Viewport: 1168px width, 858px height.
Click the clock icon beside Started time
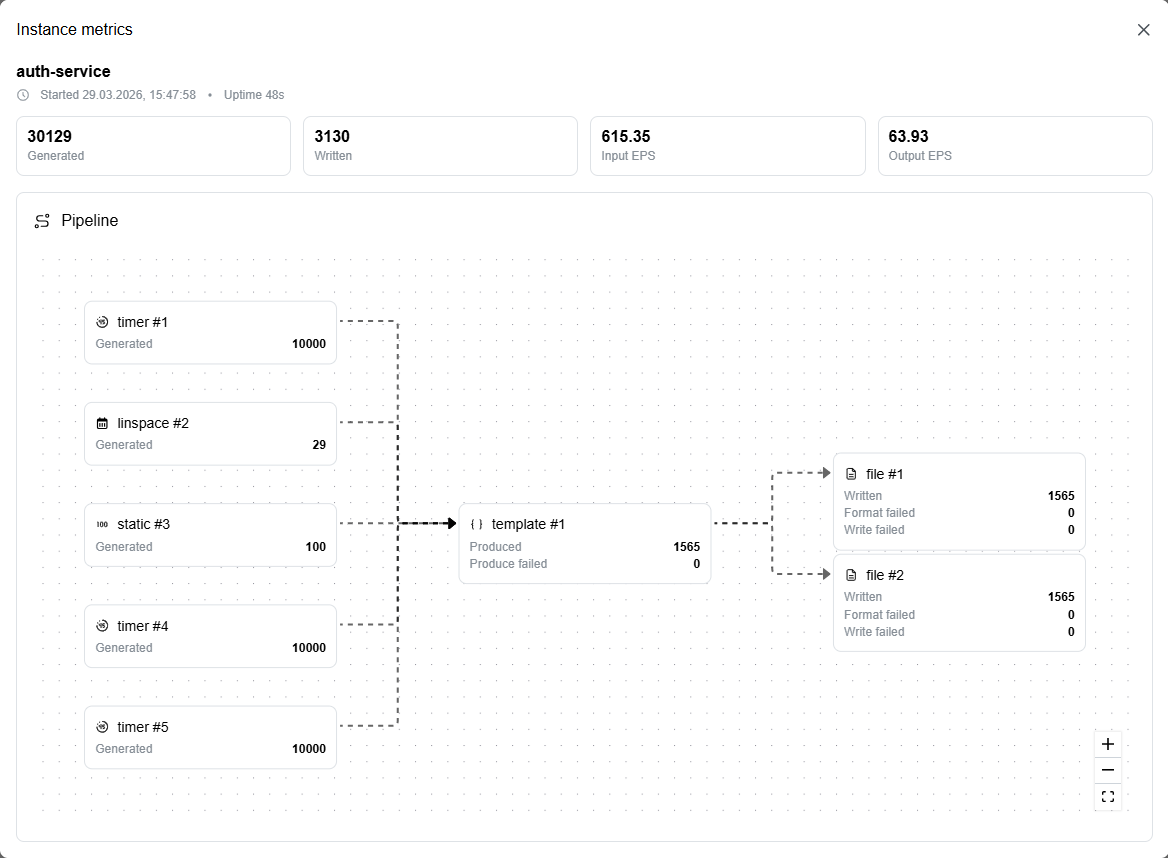23,95
